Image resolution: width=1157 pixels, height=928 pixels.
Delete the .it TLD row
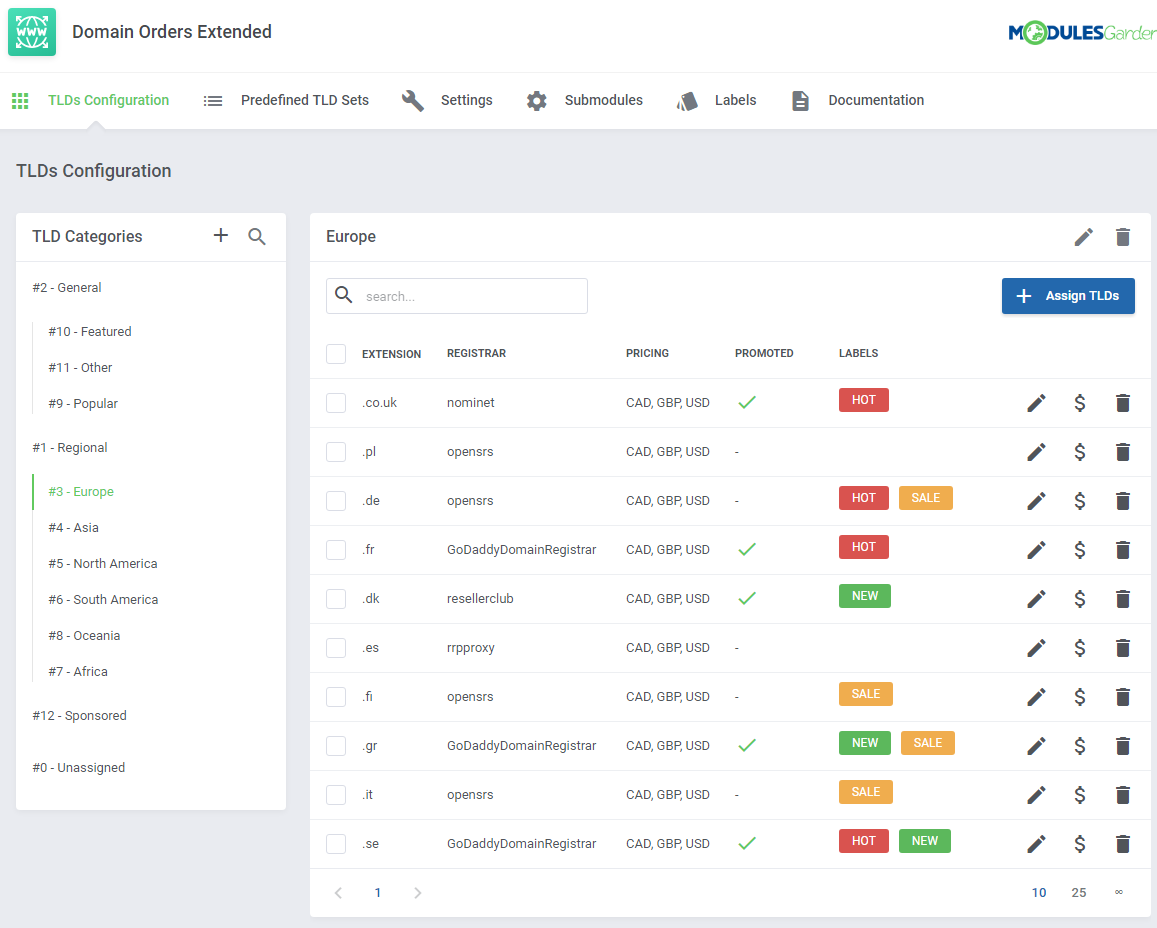click(1122, 794)
